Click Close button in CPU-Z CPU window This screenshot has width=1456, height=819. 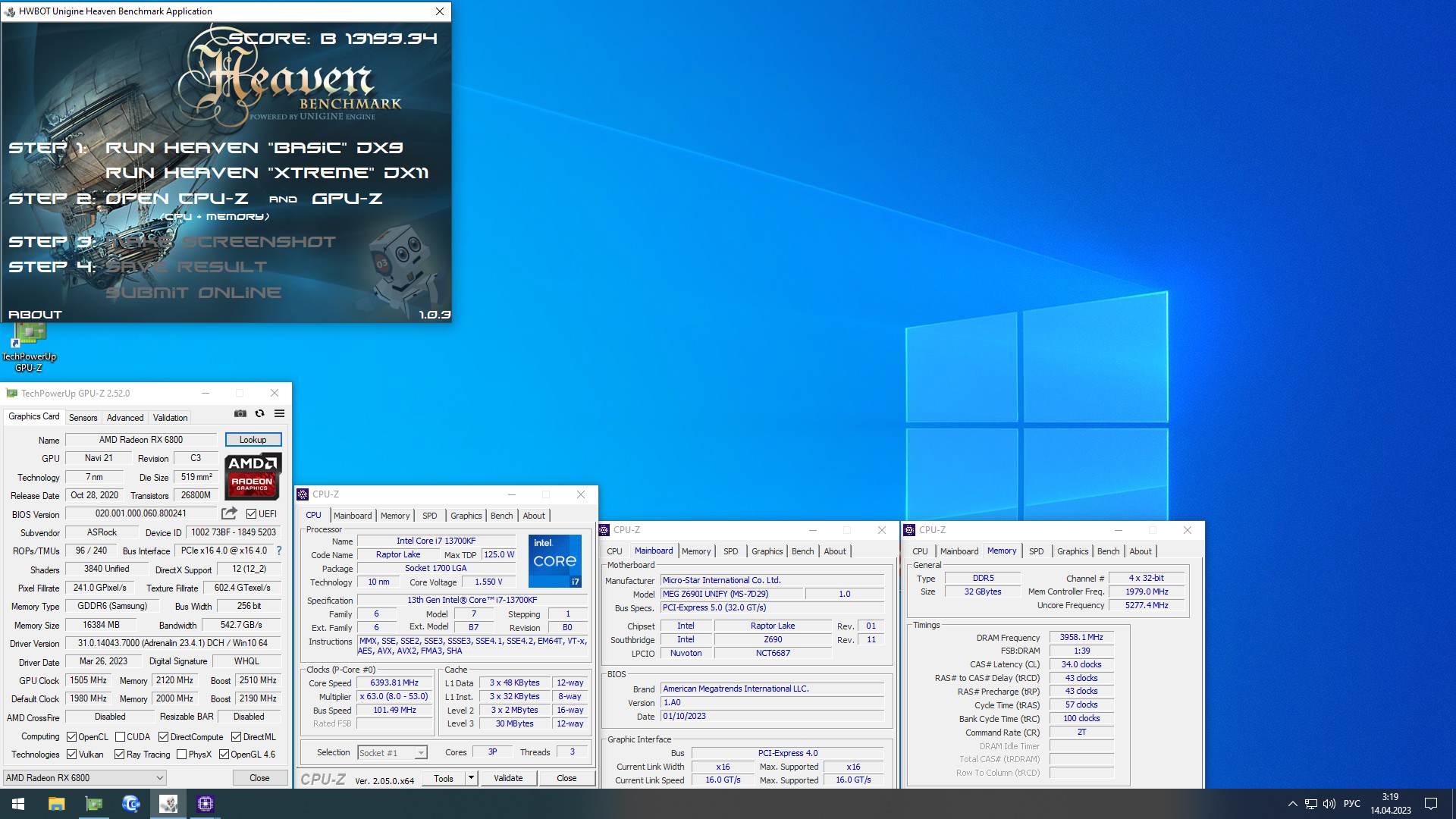pos(566,777)
